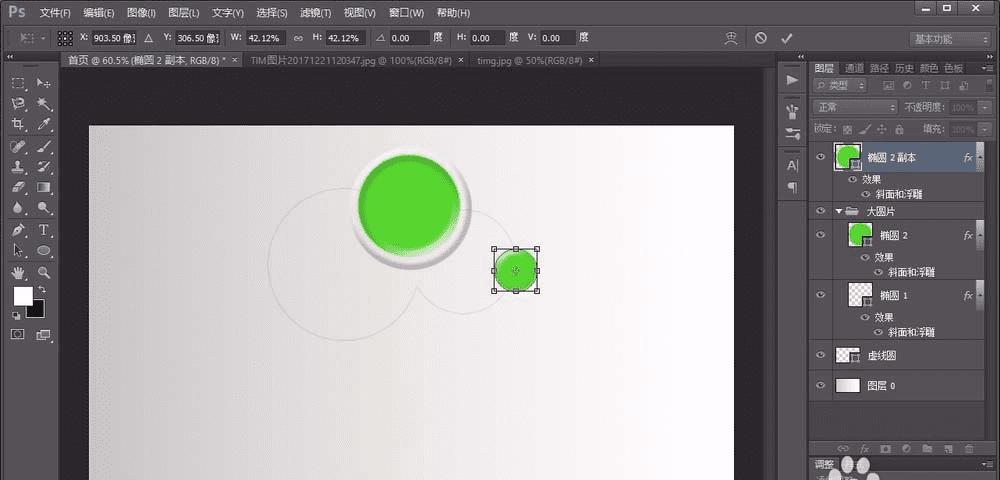The image size is (1000, 480).
Task: Collapse effects arrow on 椭圆 2 副本 layer
Action: tap(980, 157)
